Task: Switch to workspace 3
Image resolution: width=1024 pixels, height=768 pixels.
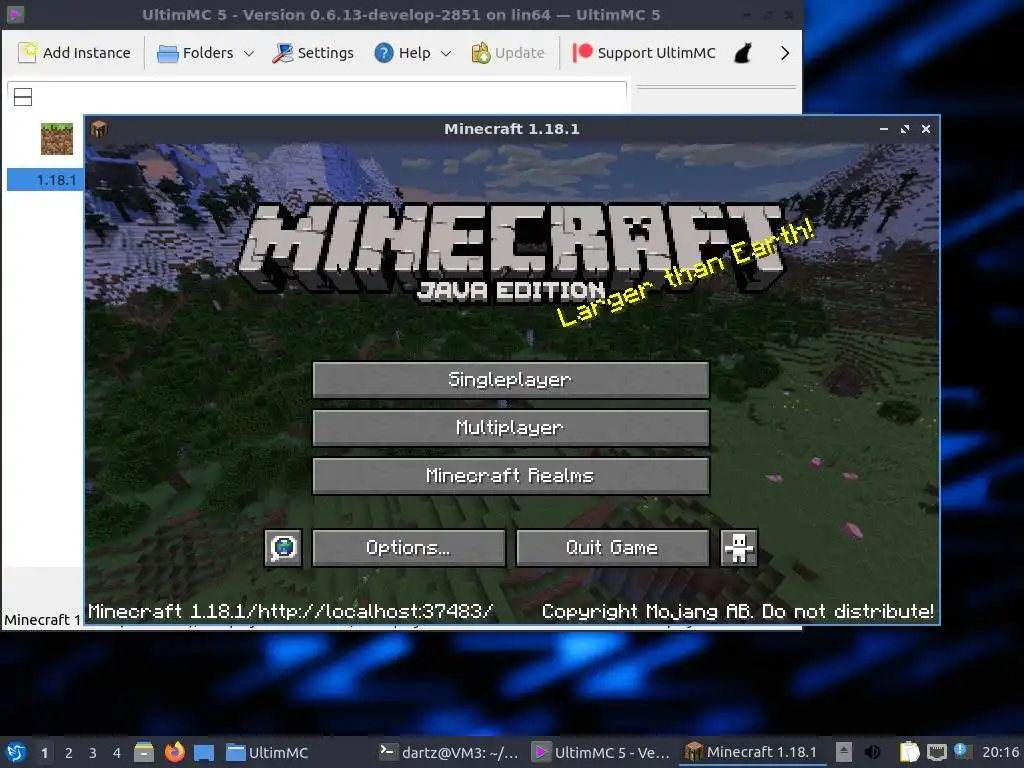Action: (93, 753)
